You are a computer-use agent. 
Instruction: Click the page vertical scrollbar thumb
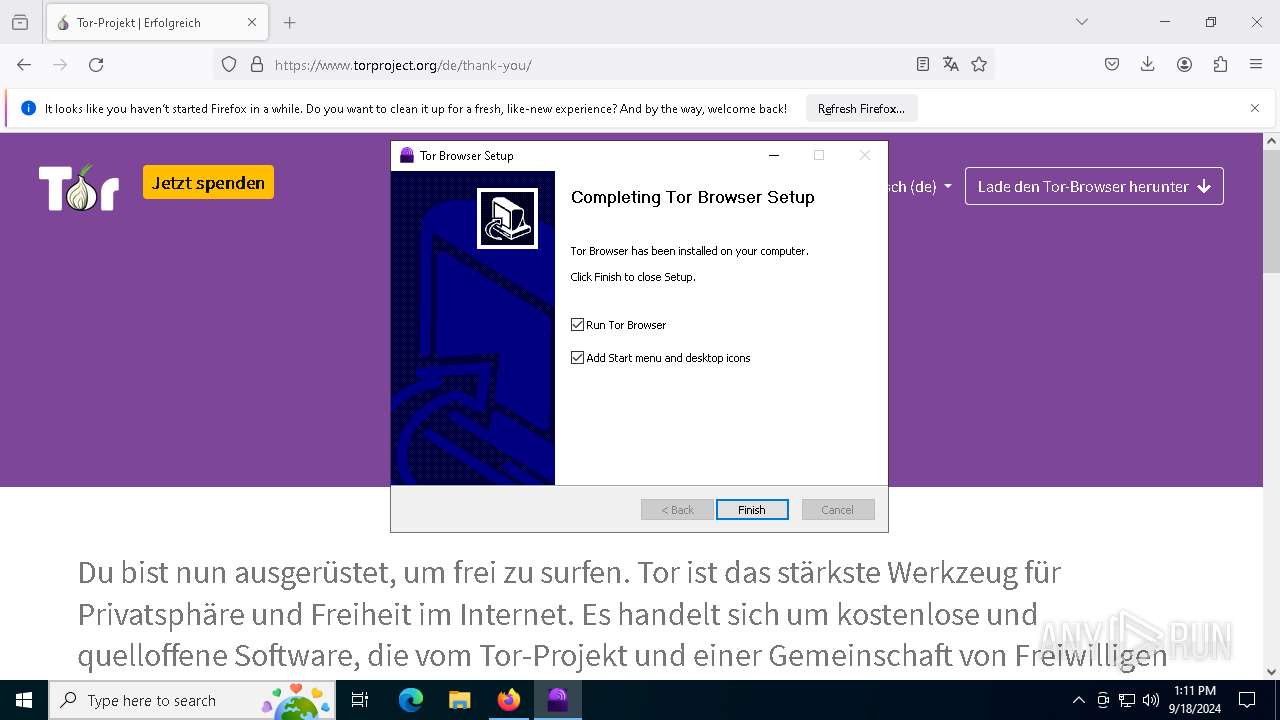coord(1271,211)
